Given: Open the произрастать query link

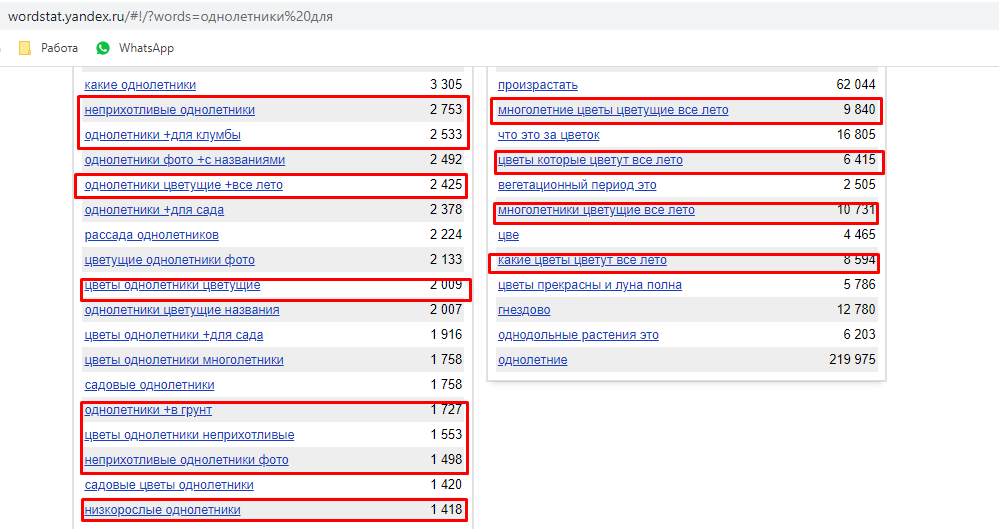Looking at the screenshot, I should 538,85.
